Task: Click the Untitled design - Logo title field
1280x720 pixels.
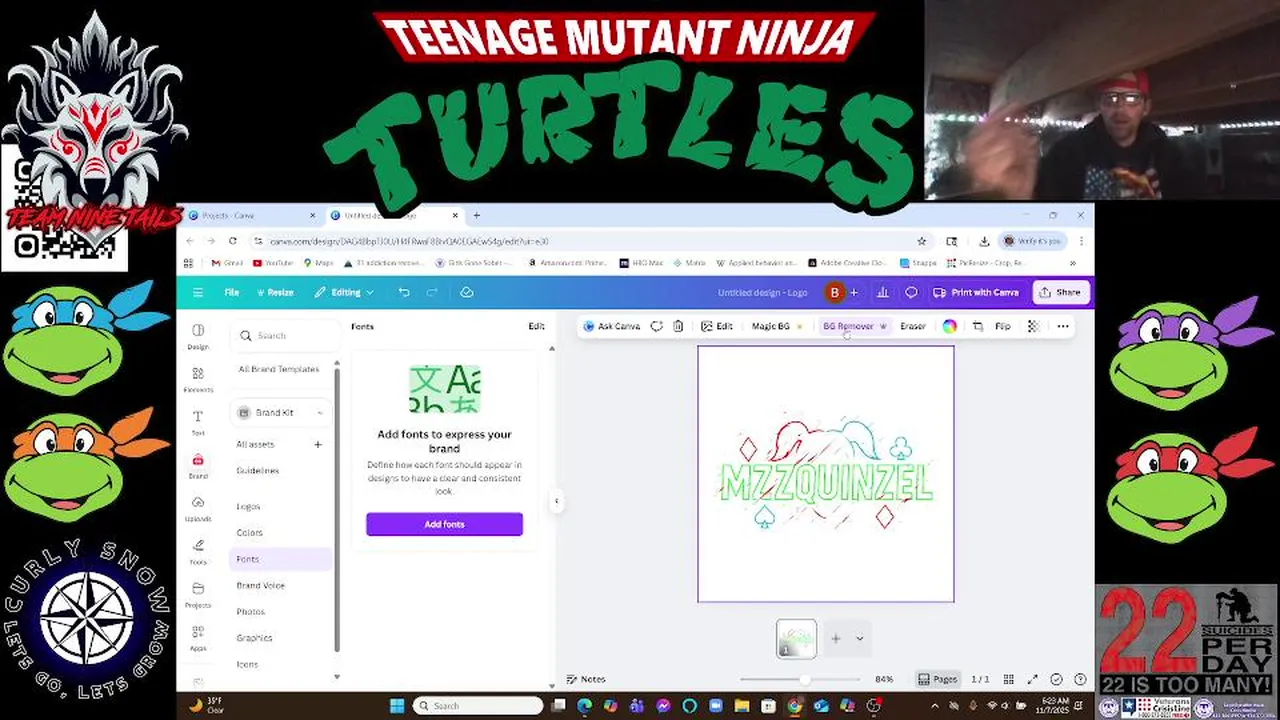Action: pyautogui.click(x=762, y=292)
